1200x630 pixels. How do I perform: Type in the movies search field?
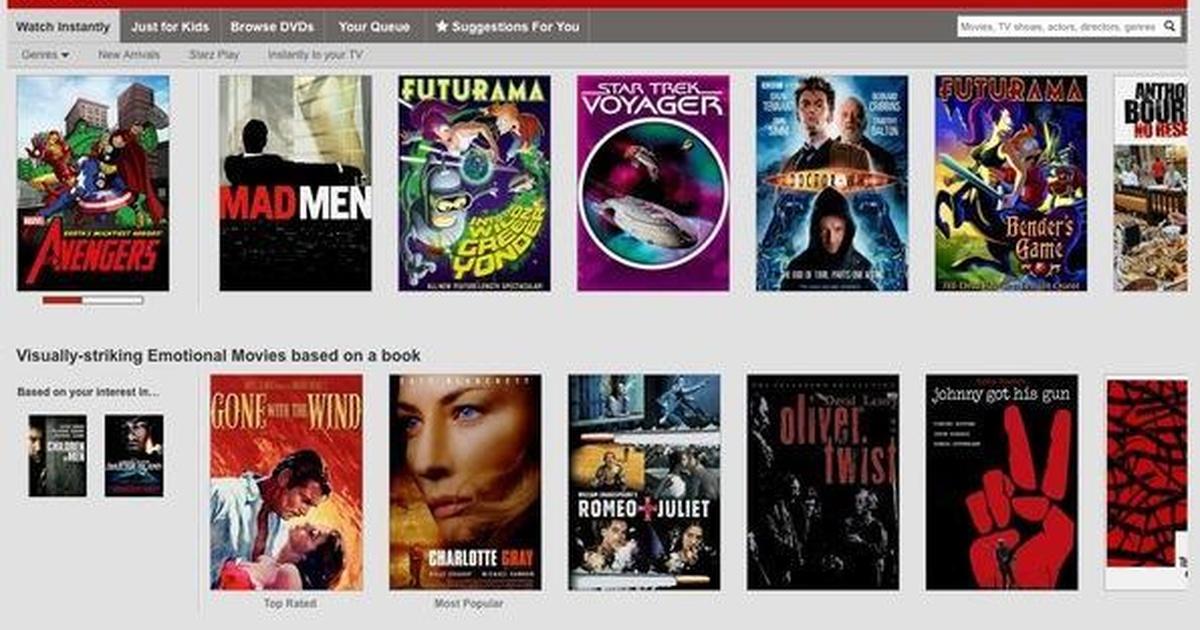coord(1058,27)
